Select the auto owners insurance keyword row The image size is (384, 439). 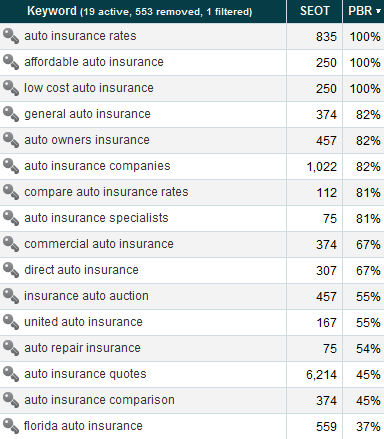pyautogui.click(x=192, y=140)
